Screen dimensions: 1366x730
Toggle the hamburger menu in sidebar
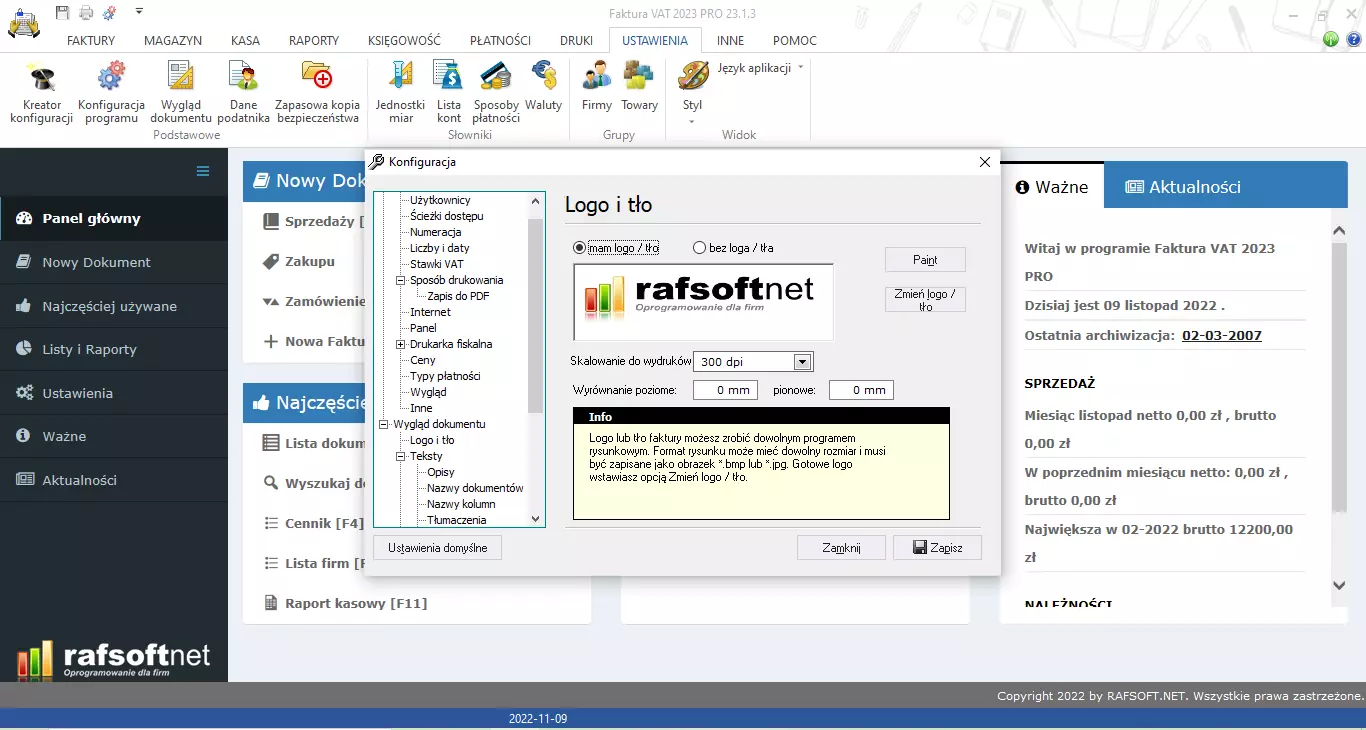click(203, 171)
